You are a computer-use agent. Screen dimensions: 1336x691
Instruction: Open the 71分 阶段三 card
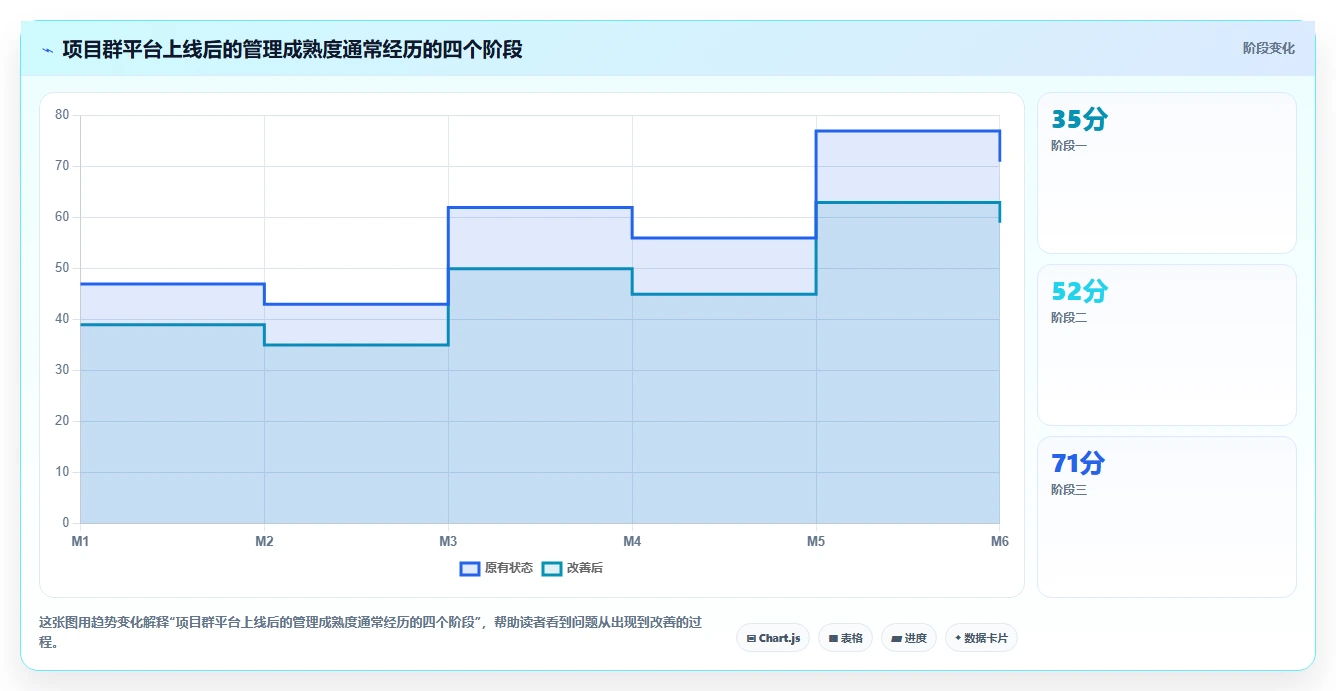(x=1167, y=517)
